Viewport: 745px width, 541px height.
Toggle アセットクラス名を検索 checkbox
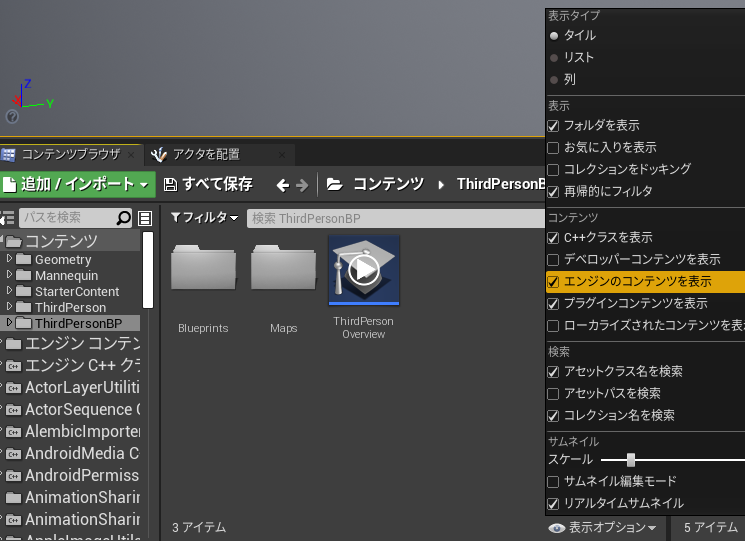553,371
